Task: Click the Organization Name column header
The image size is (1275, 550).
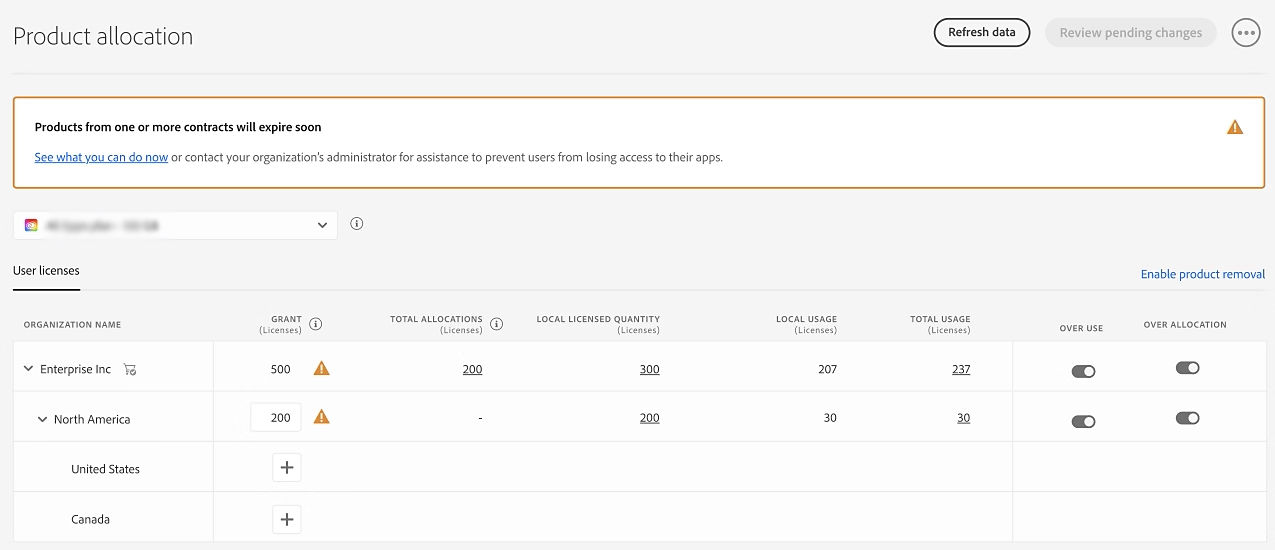Action: point(72,325)
